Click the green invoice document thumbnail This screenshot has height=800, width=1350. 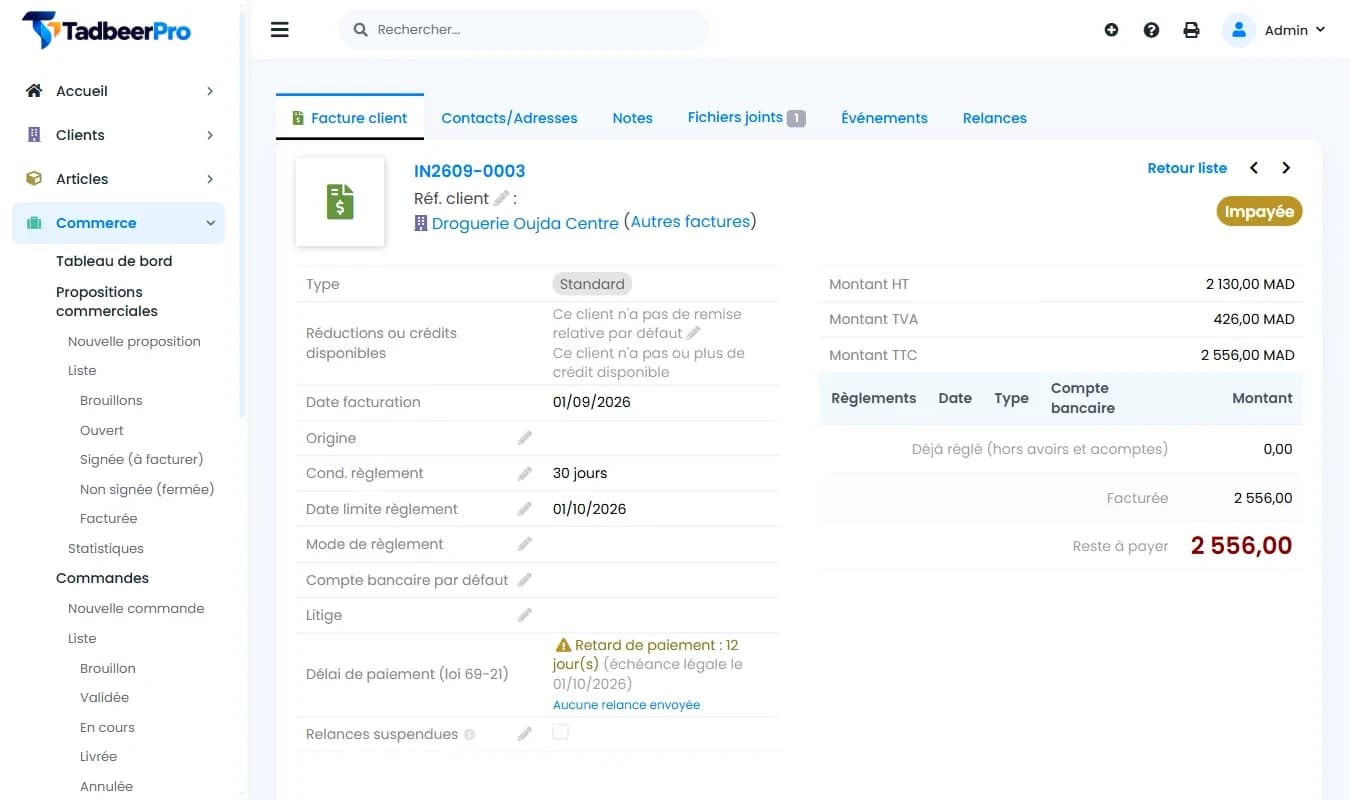coord(340,202)
